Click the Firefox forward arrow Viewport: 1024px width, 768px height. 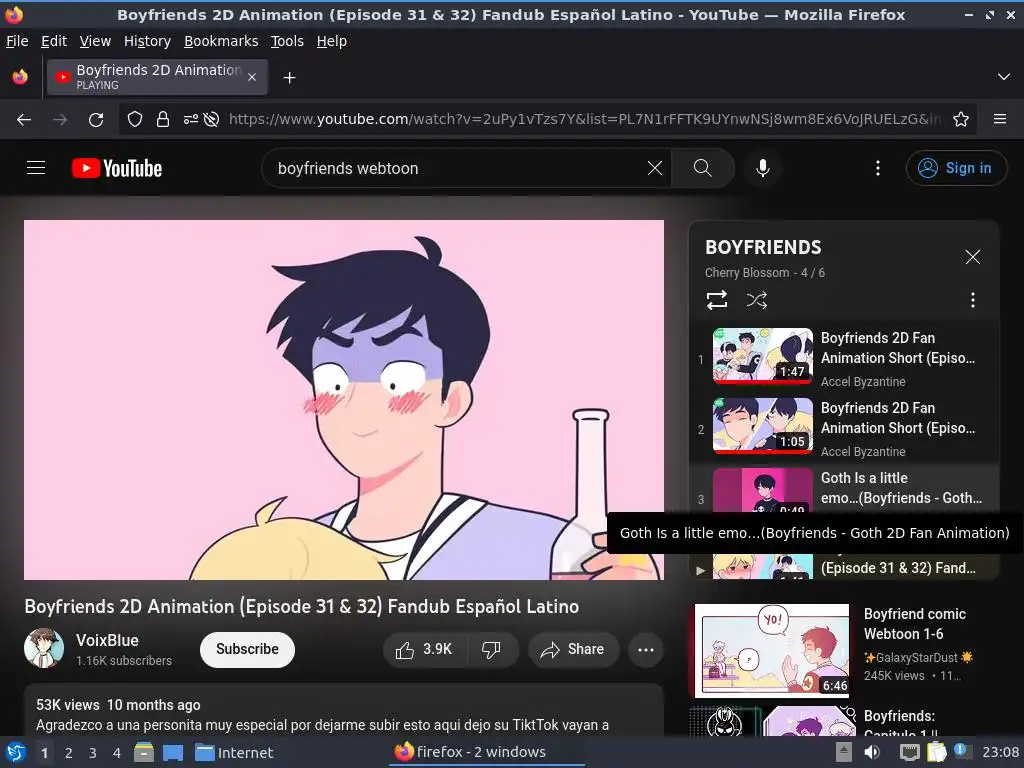coord(60,120)
